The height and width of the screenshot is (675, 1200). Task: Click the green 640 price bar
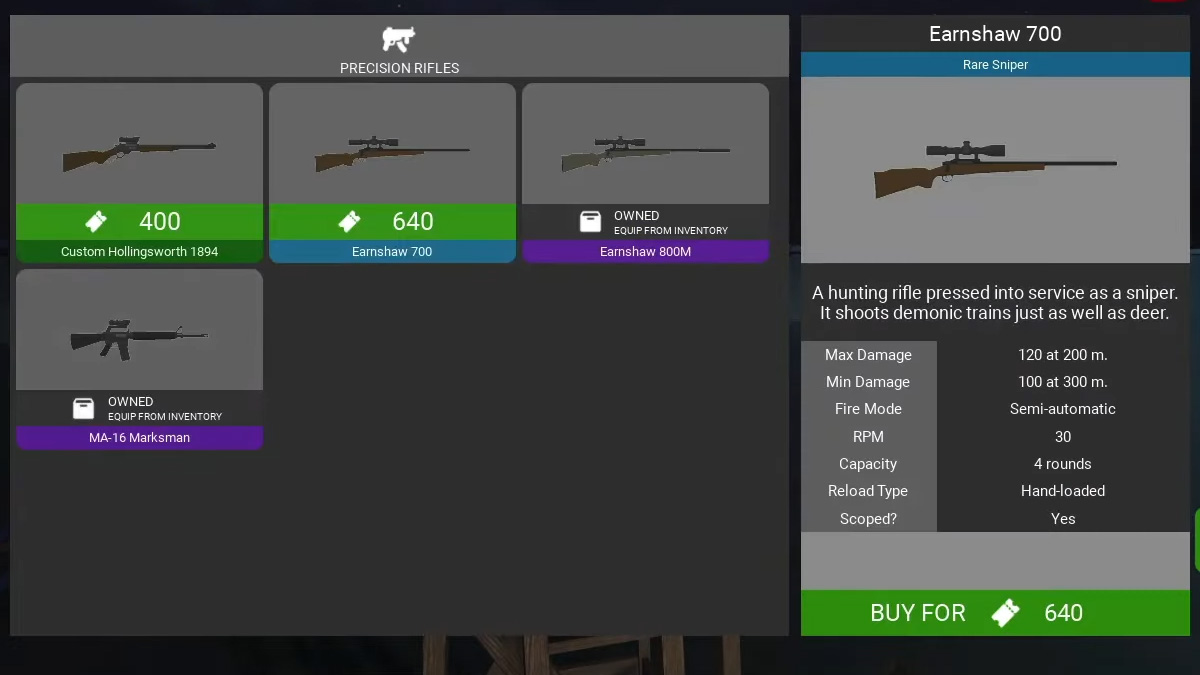pyautogui.click(x=392, y=221)
